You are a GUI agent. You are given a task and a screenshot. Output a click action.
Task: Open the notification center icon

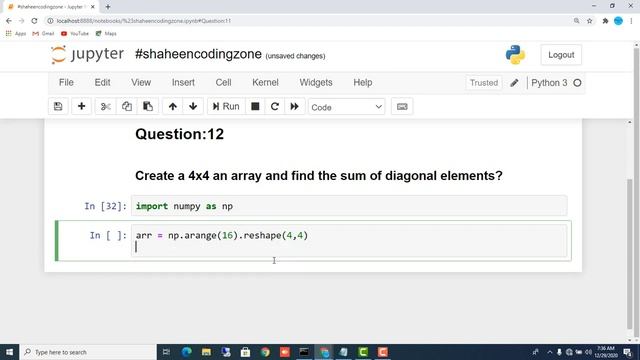pos(628,352)
